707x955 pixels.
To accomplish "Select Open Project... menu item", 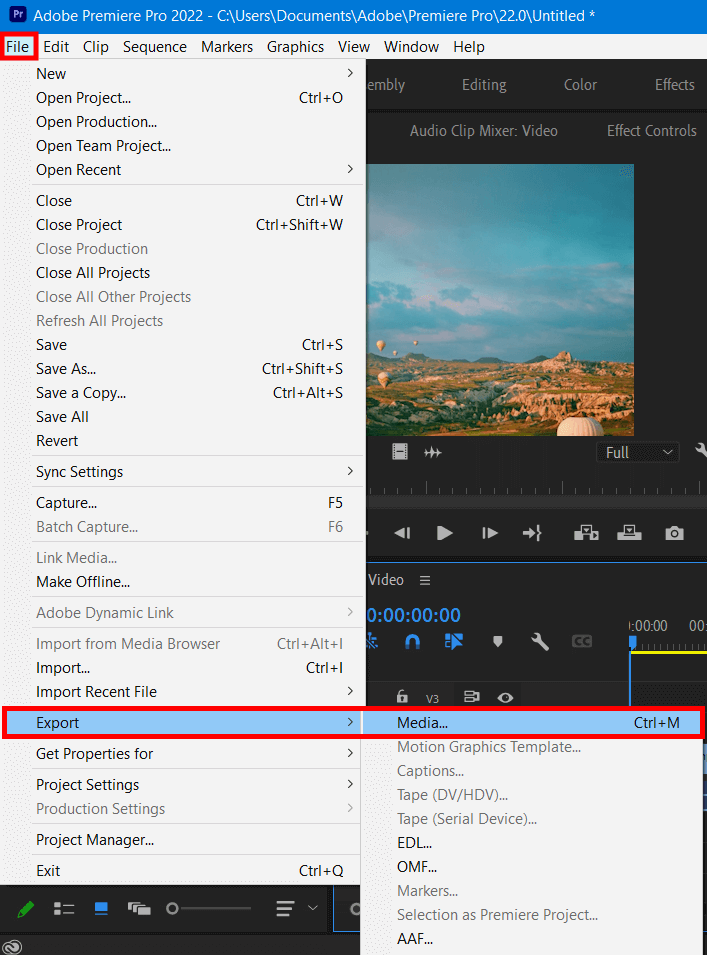I will point(183,98).
